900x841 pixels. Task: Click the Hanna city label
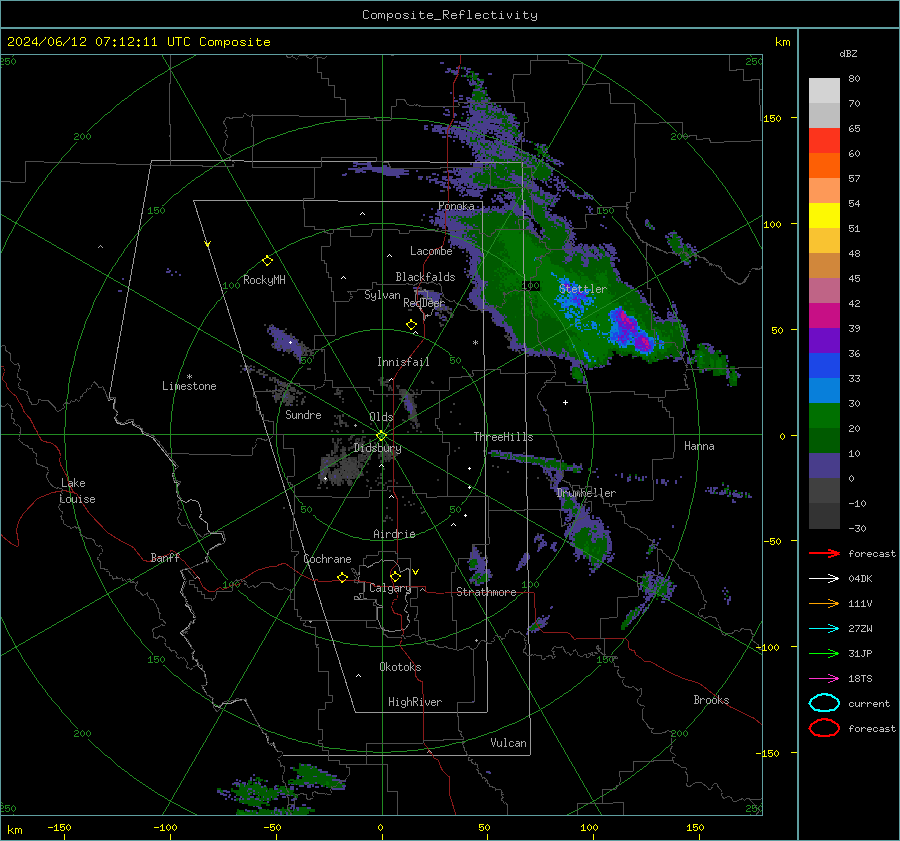click(699, 446)
